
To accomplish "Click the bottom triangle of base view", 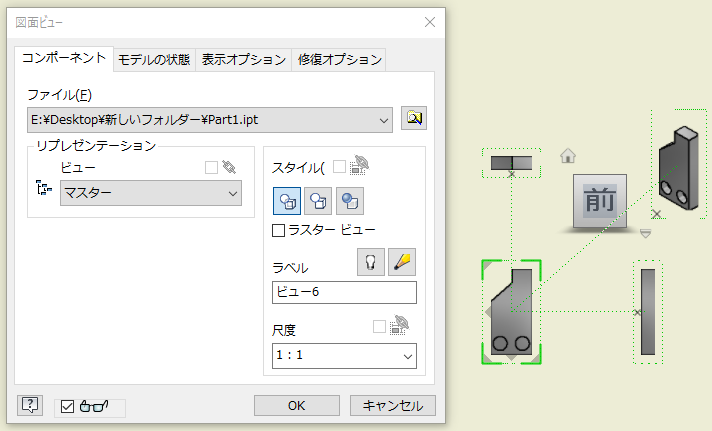I will tap(511, 358).
